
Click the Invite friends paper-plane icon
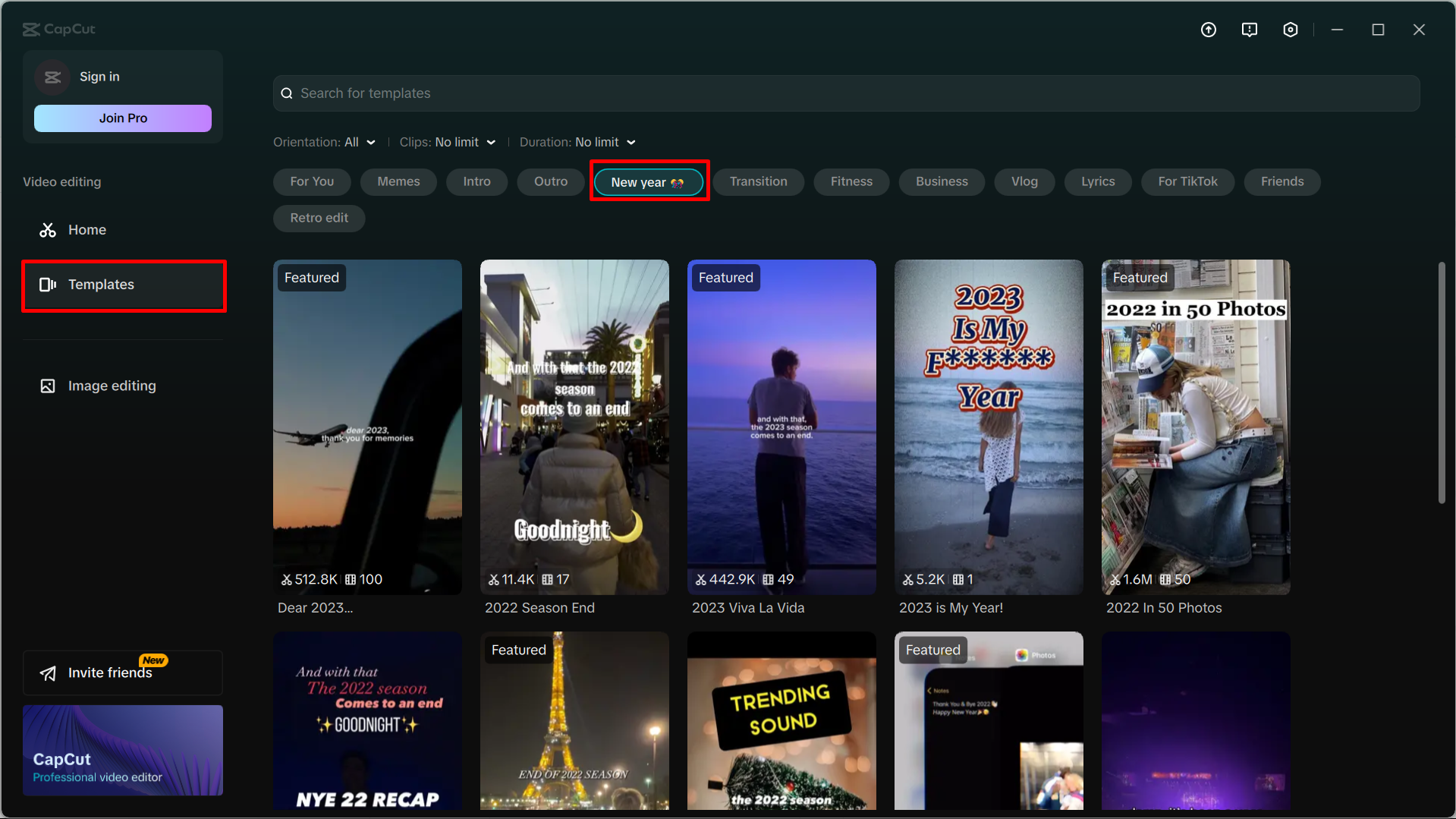[x=48, y=673]
